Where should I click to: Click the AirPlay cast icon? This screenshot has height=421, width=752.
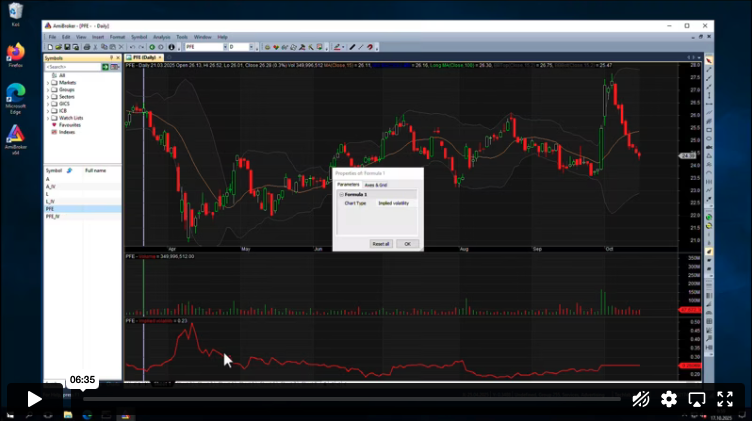[x=696, y=399]
